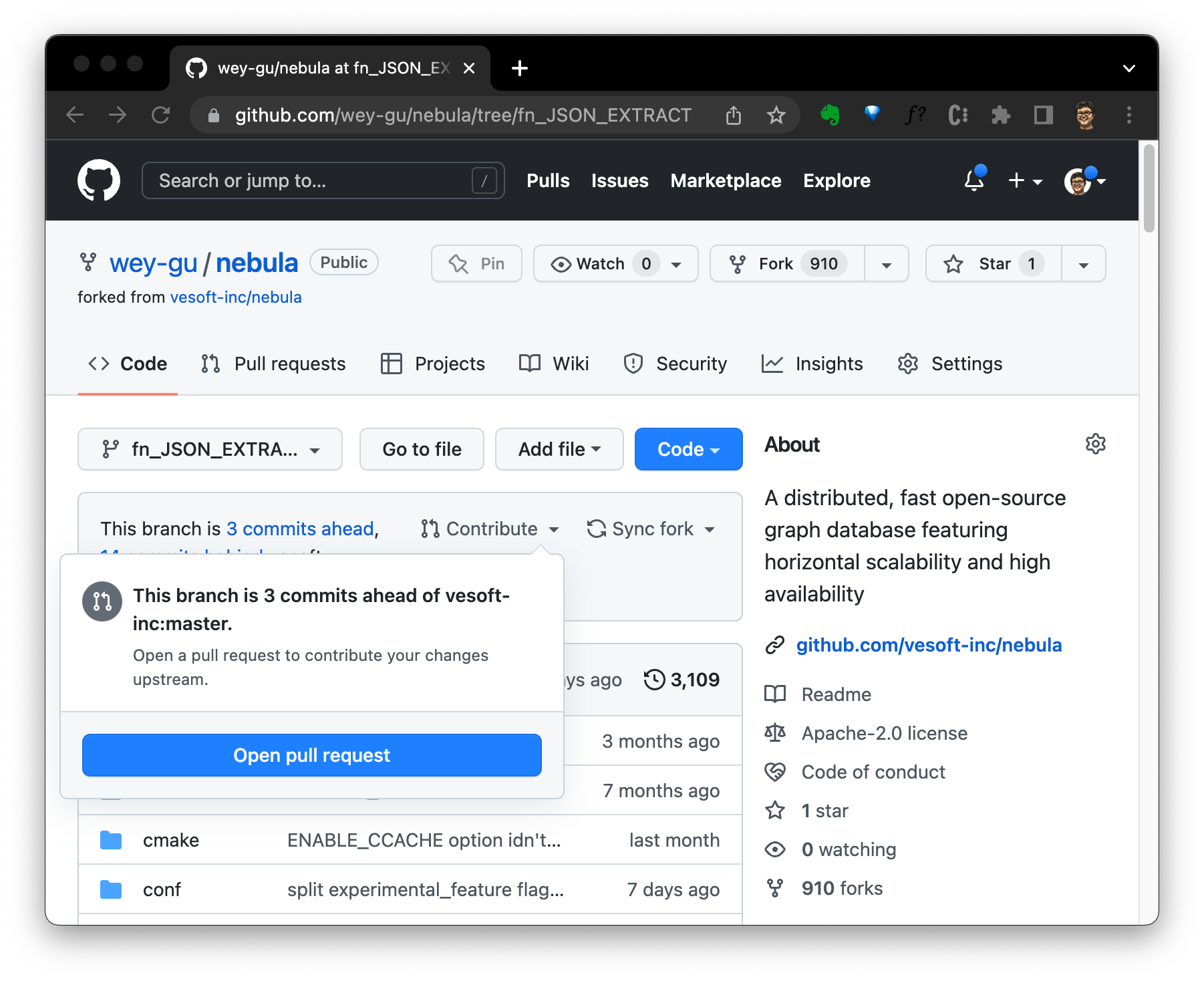The image size is (1204, 981).
Task: Open the Insights tab
Action: coord(812,364)
